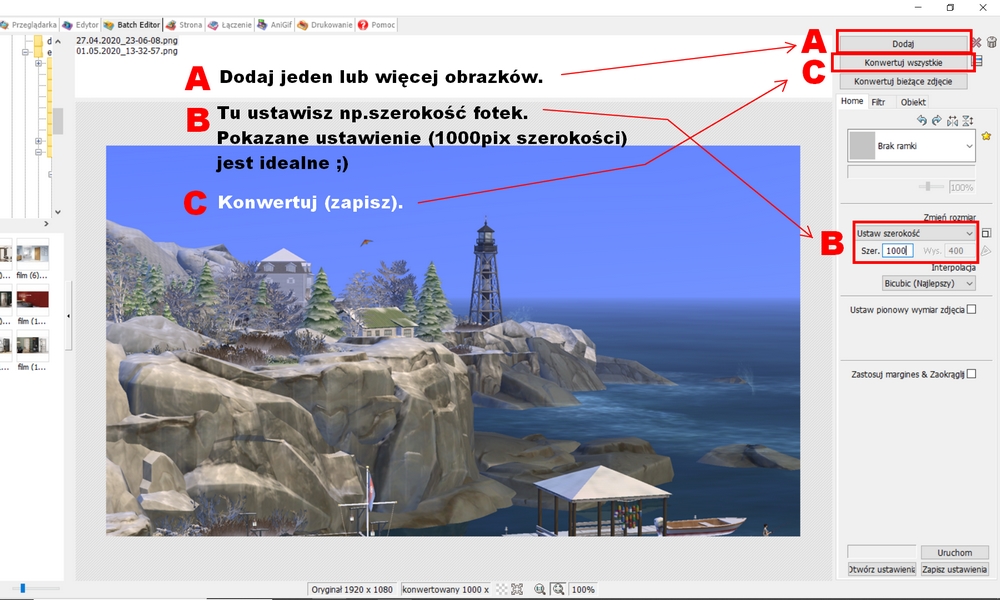This screenshot has height=600, width=1000.
Task: Remove selected file with the X icon
Action: point(976,43)
